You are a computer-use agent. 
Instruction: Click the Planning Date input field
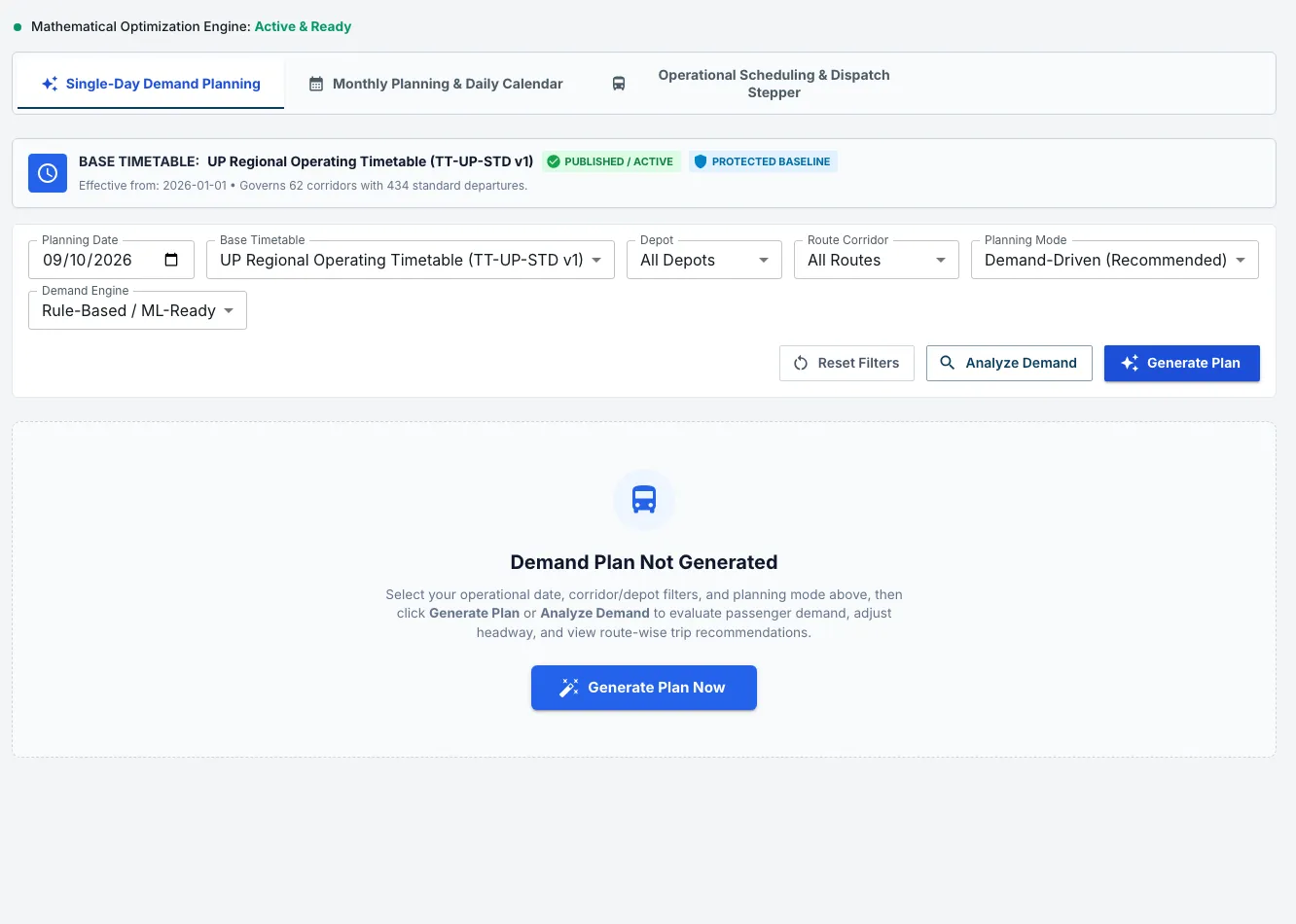(112, 260)
